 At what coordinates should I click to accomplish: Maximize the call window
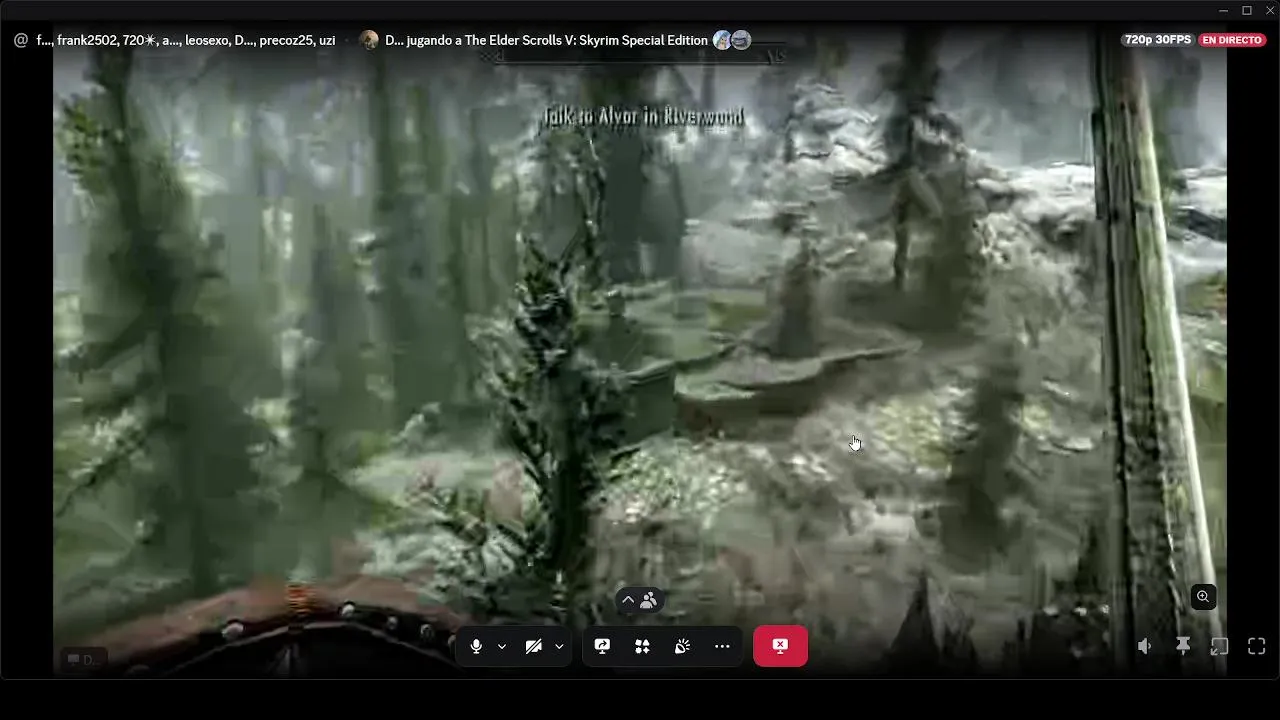1247,10
